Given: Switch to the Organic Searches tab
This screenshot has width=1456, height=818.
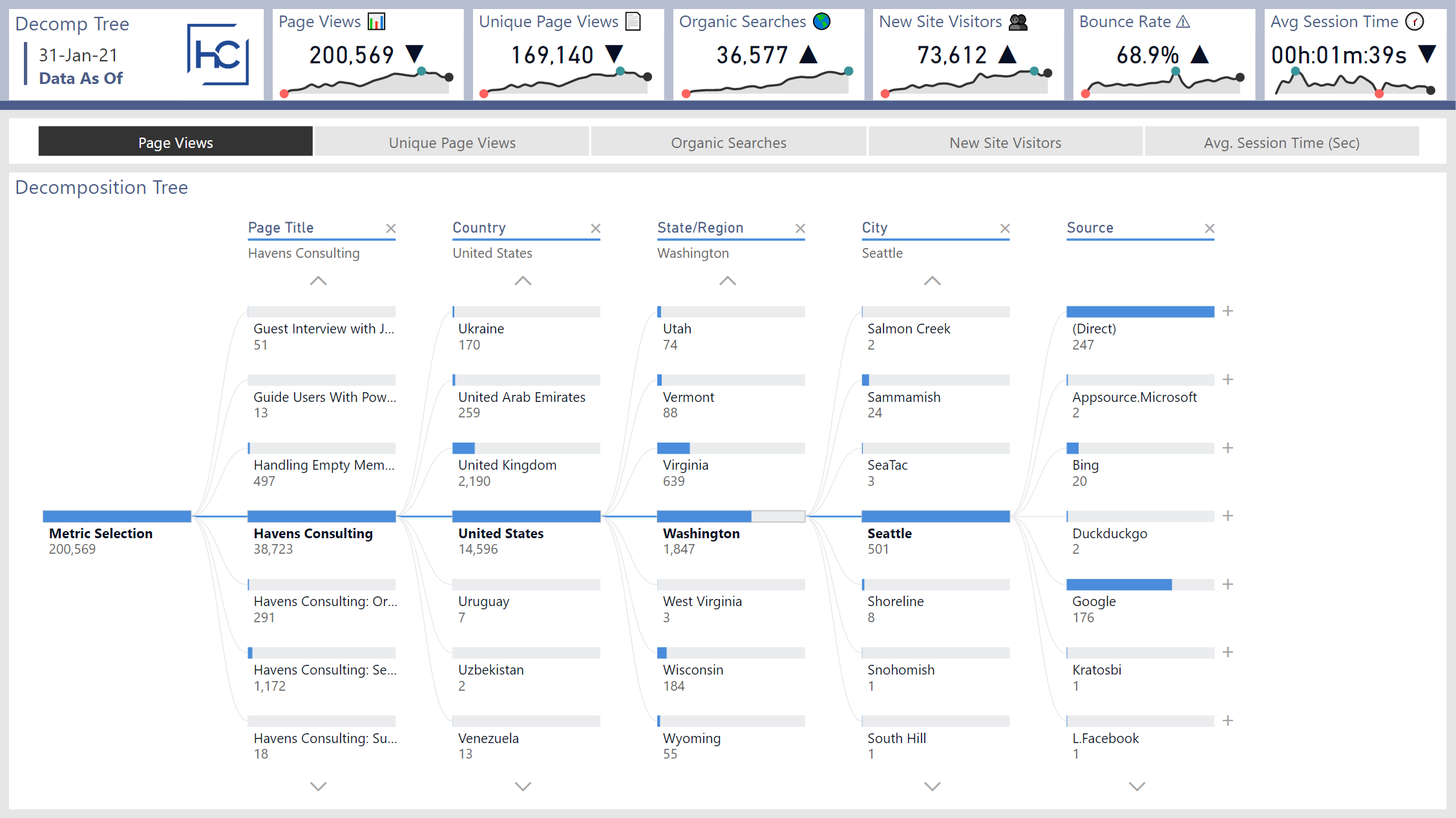Looking at the screenshot, I should pos(728,143).
